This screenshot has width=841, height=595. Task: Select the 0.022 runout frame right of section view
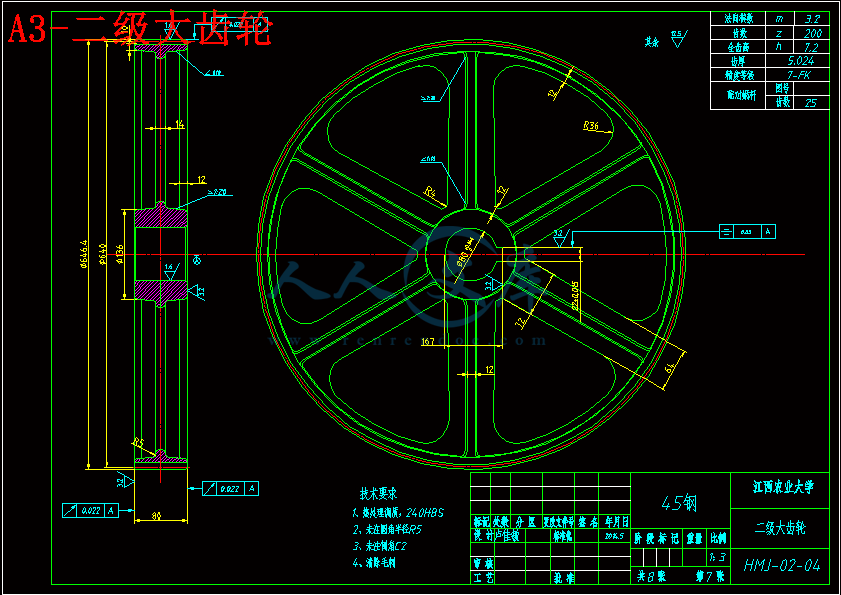[230, 488]
